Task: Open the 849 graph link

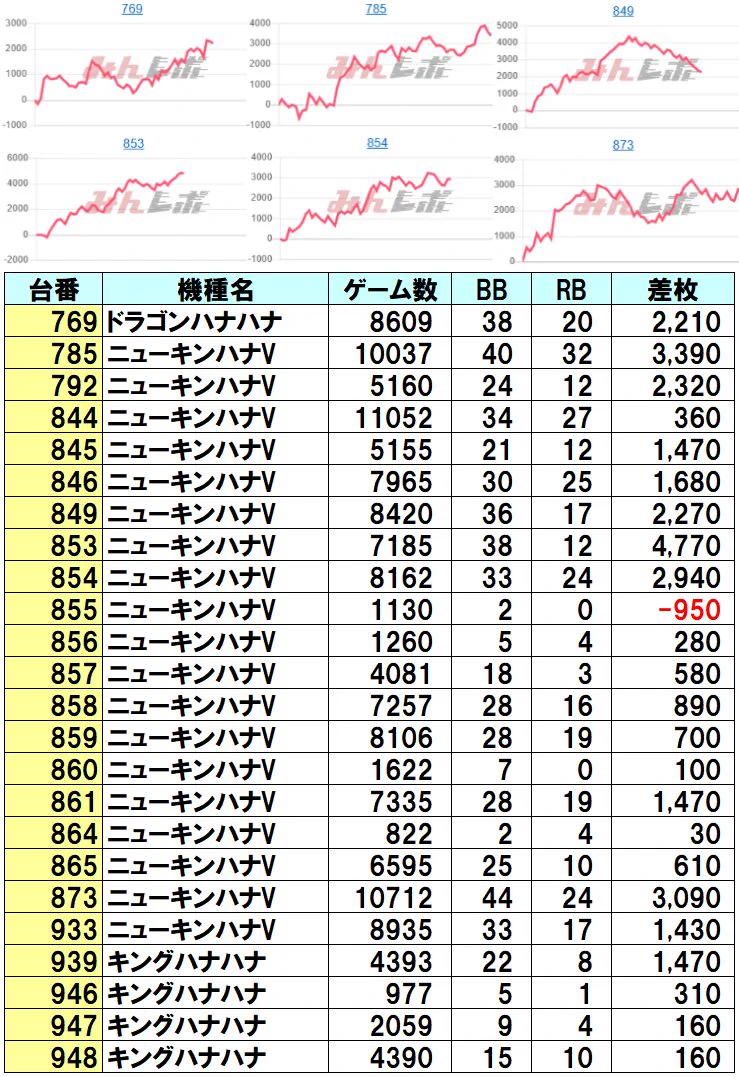Action: point(623,11)
